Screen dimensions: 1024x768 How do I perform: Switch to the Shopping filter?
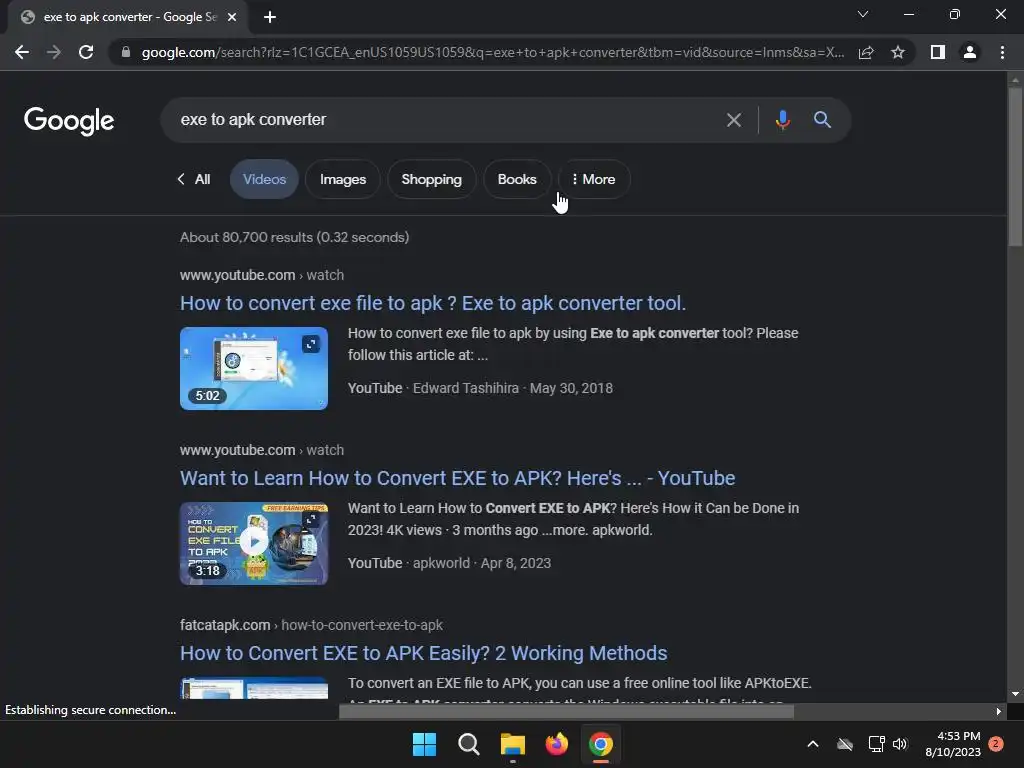(431, 179)
